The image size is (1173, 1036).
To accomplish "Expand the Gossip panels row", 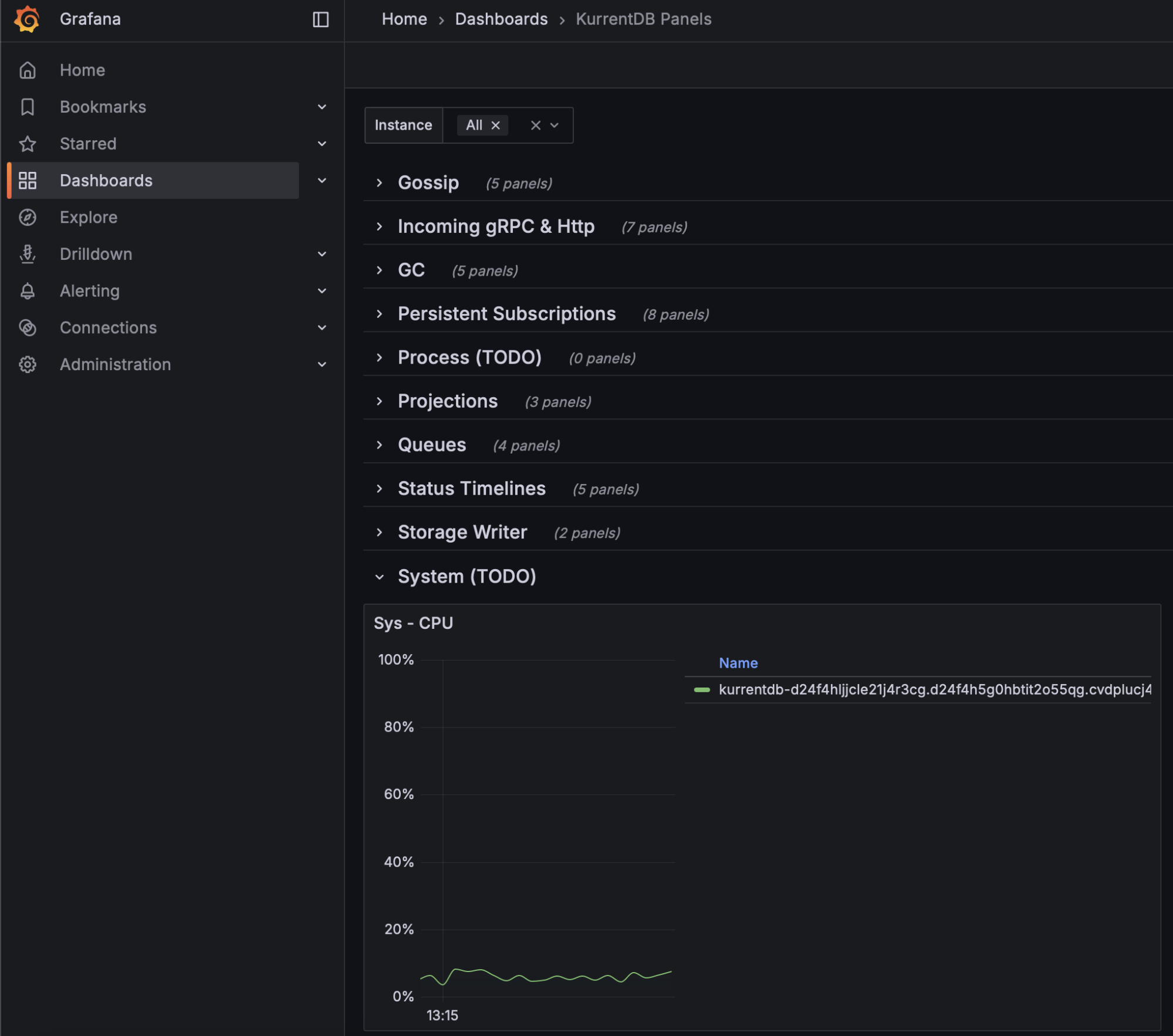I will point(379,182).
